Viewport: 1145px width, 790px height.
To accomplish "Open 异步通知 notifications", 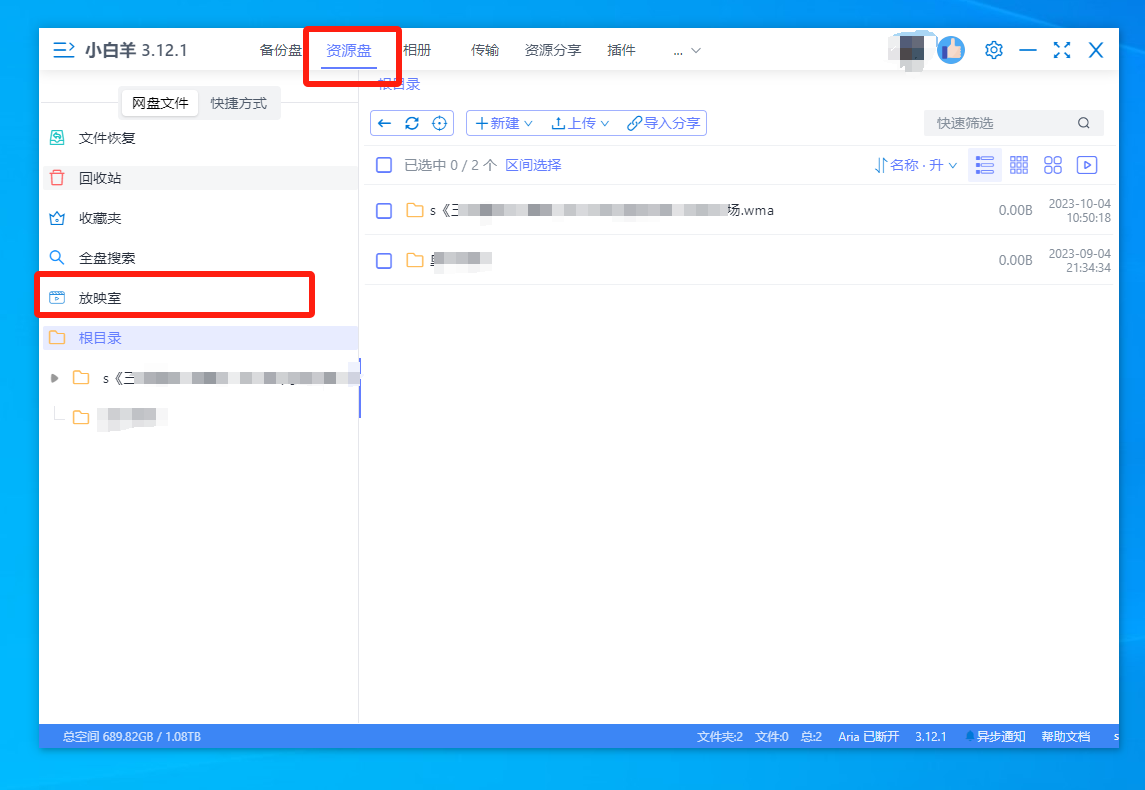I will tap(995, 737).
